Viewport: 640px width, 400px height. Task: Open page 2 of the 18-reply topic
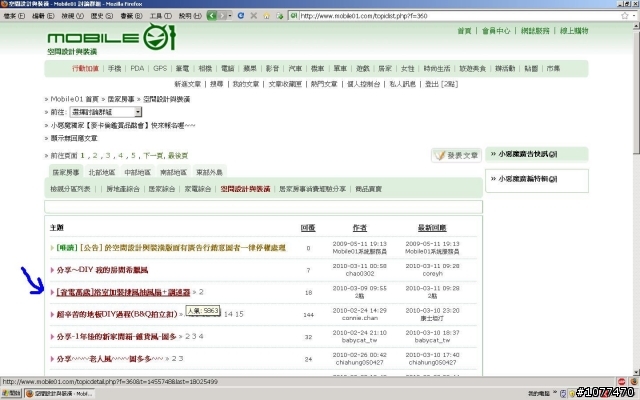point(201,292)
